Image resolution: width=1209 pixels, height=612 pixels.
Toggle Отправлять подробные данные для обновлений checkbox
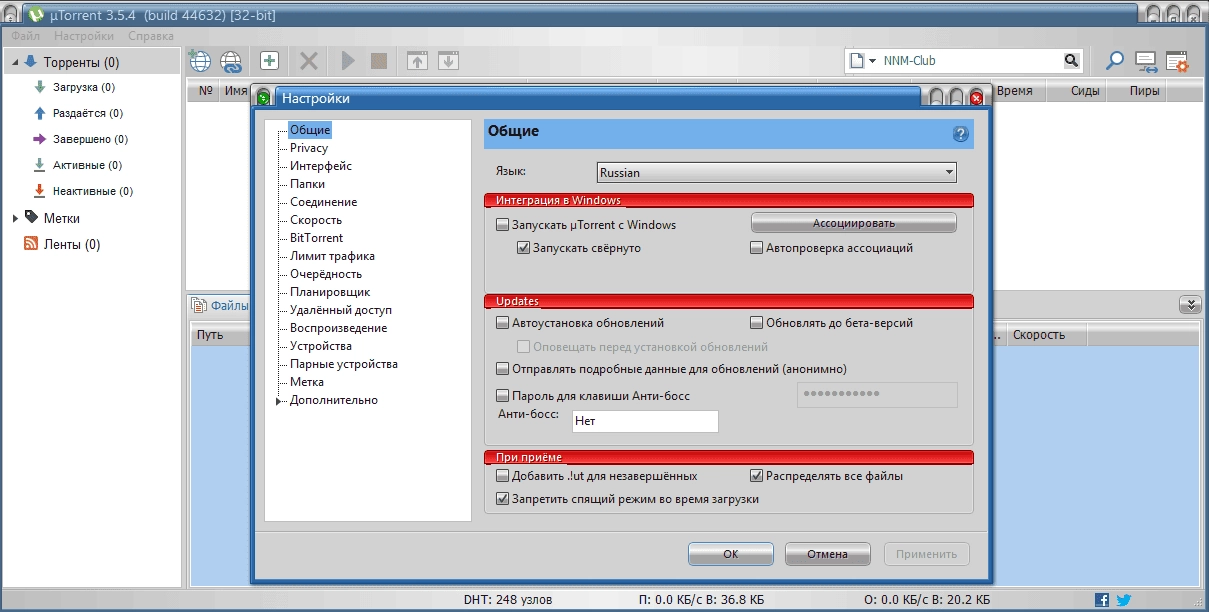503,369
